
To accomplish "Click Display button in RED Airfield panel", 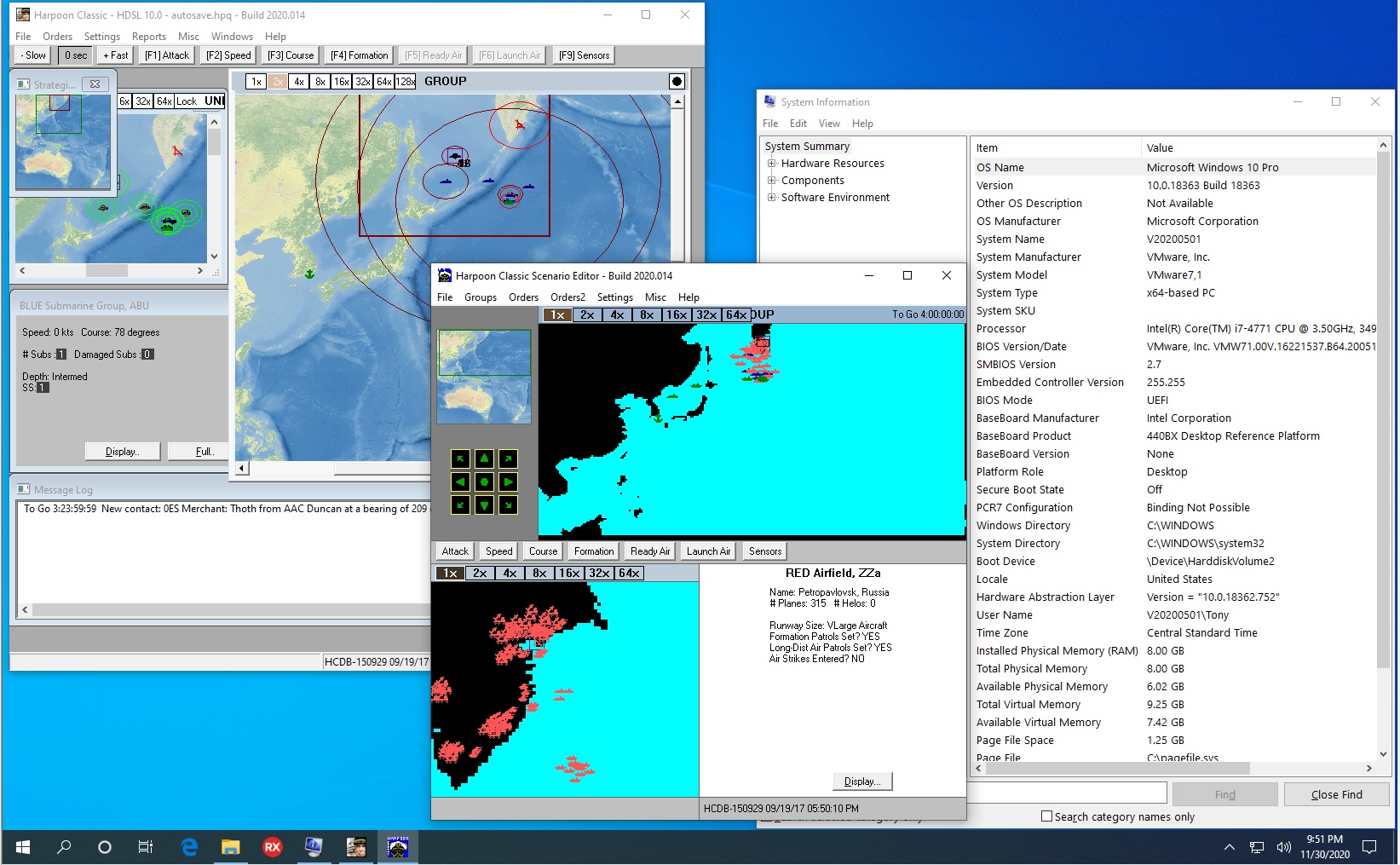I will coord(861,781).
